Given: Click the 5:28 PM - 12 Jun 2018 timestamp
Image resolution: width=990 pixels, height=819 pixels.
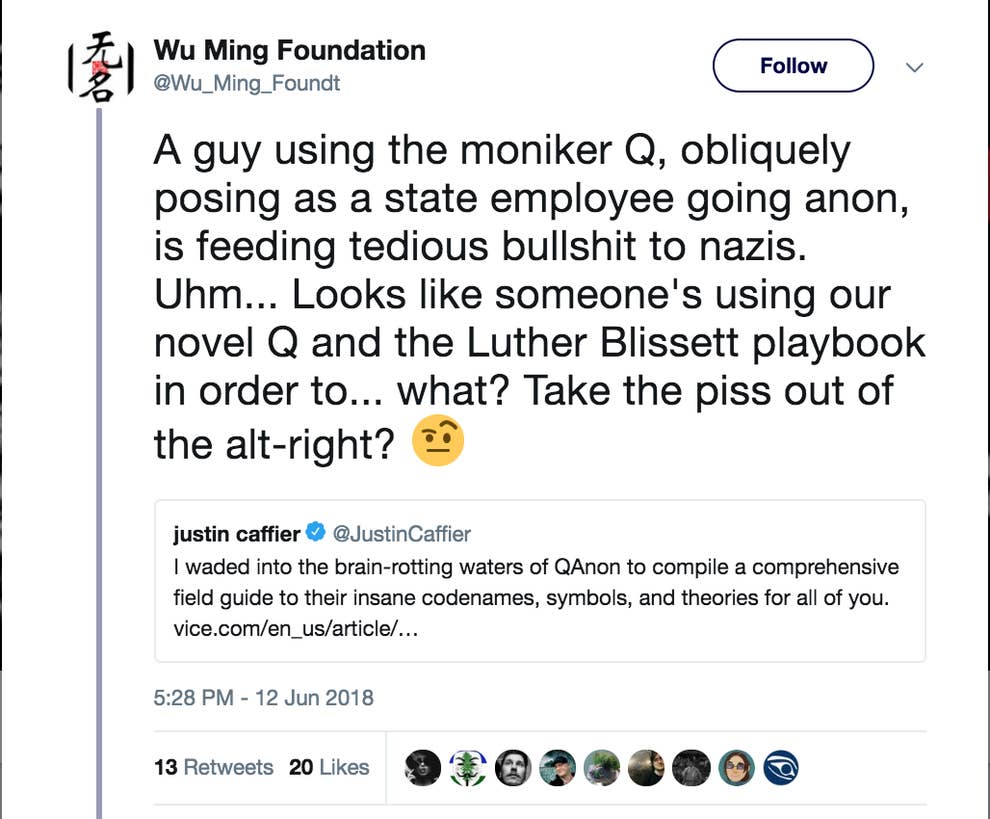Looking at the screenshot, I should pyautogui.click(x=263, y=697).
